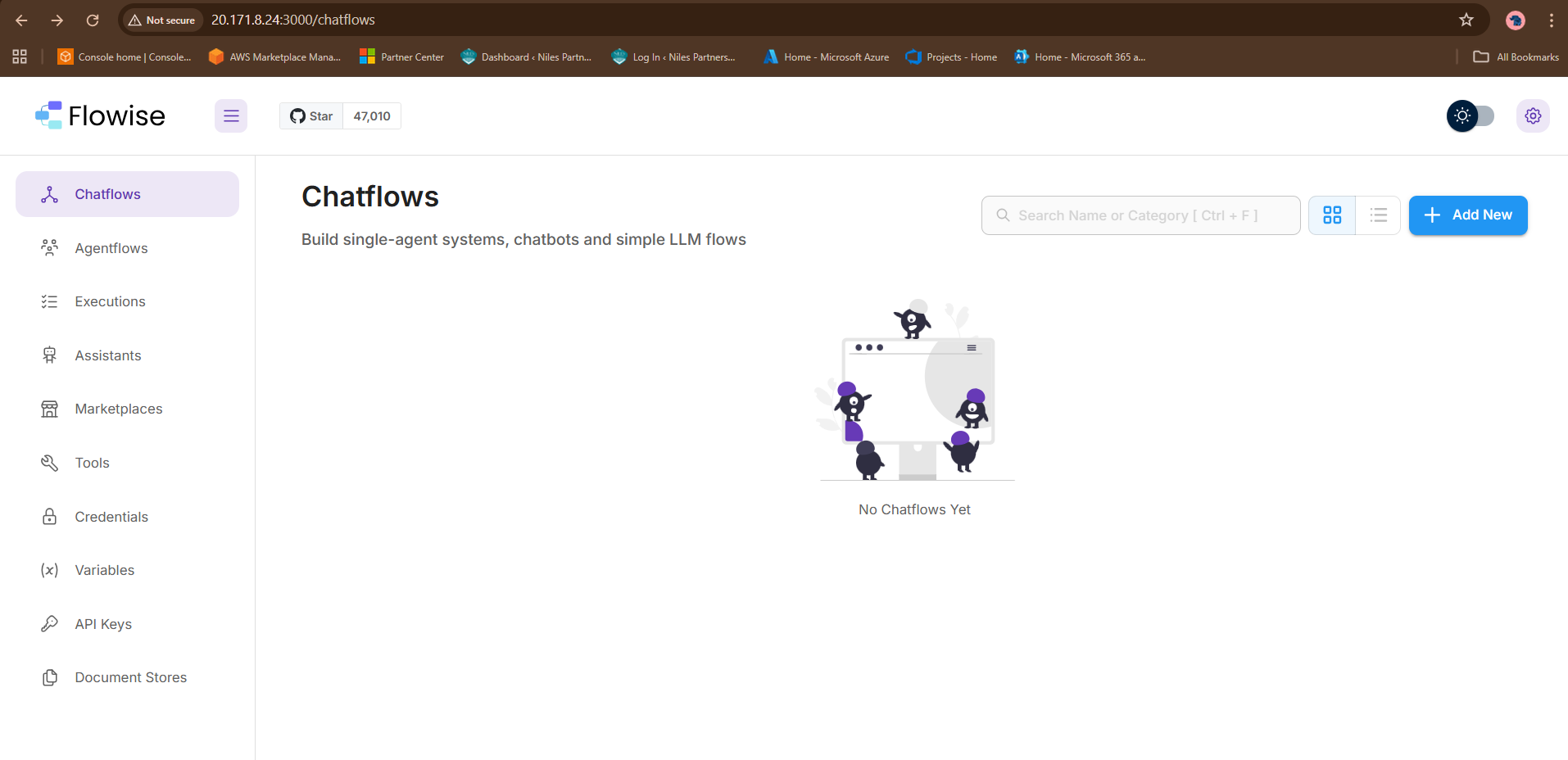This screenshot has height=760, width=1568.
Task: Click the Credentials lock icon
Action: pyautogui.click(x=50, y=517)
